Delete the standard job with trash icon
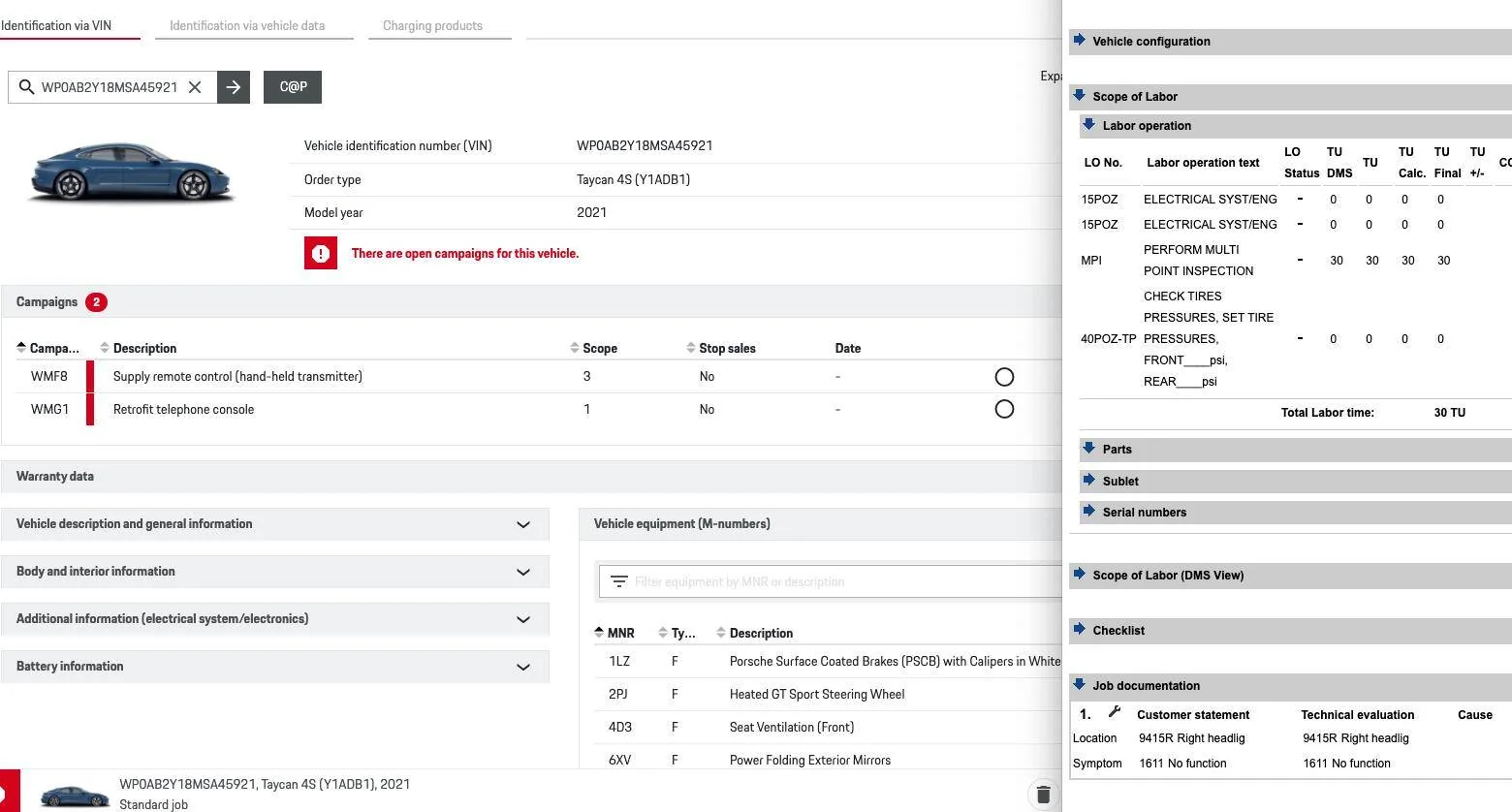This screenshot has width=1512, height=812. point(1043,795)
